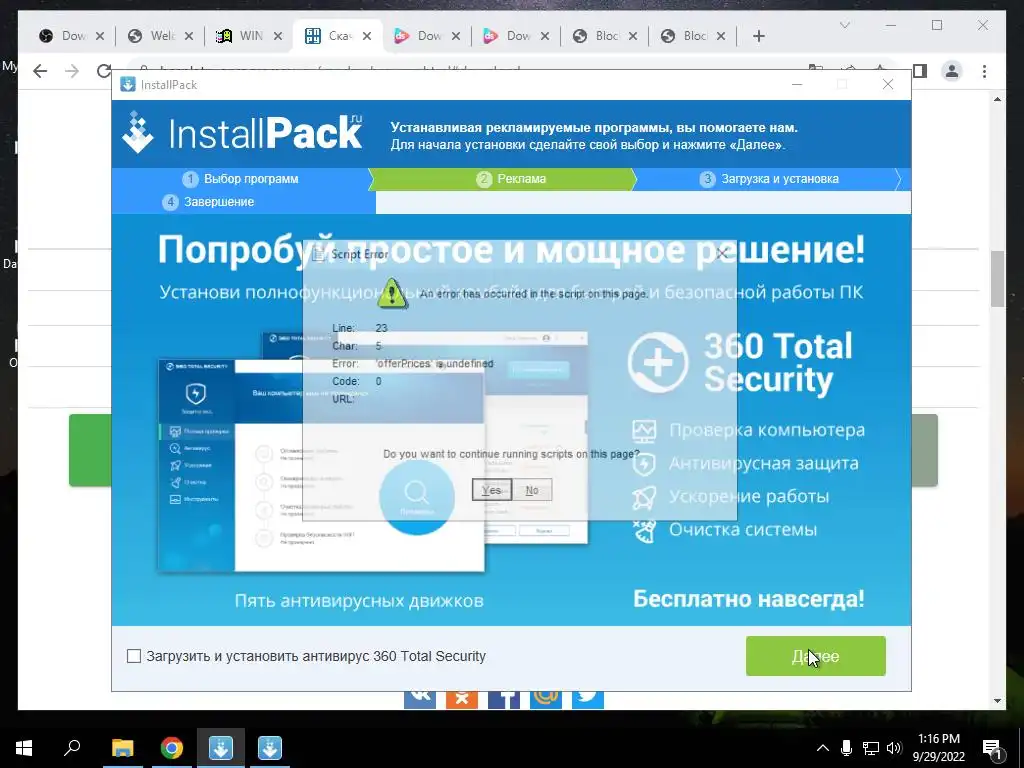
Task: Open Chrome tab search chevron
Action: [x=844, y=25]
